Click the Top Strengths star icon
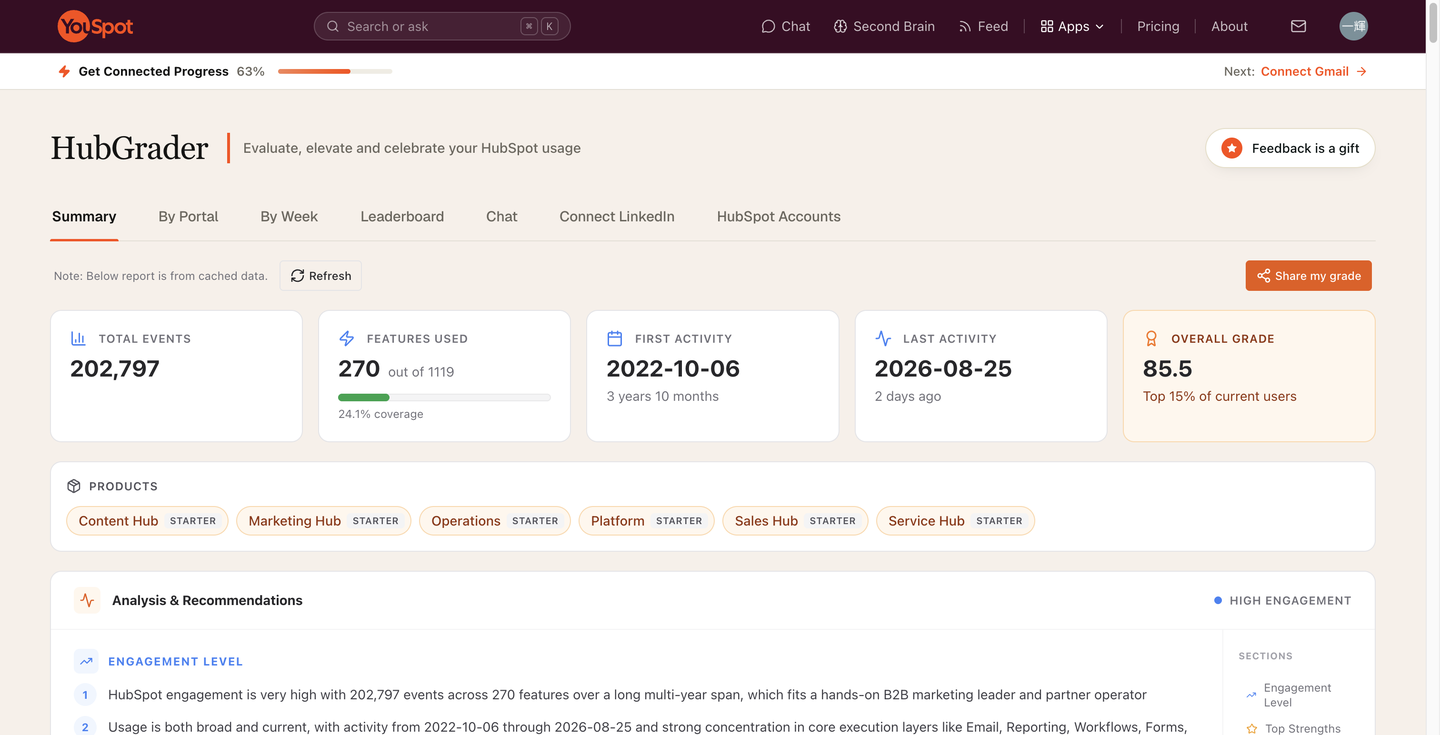Image resolution: width=1440 pixels, height=735 pixels. (x=1251, y=729)
